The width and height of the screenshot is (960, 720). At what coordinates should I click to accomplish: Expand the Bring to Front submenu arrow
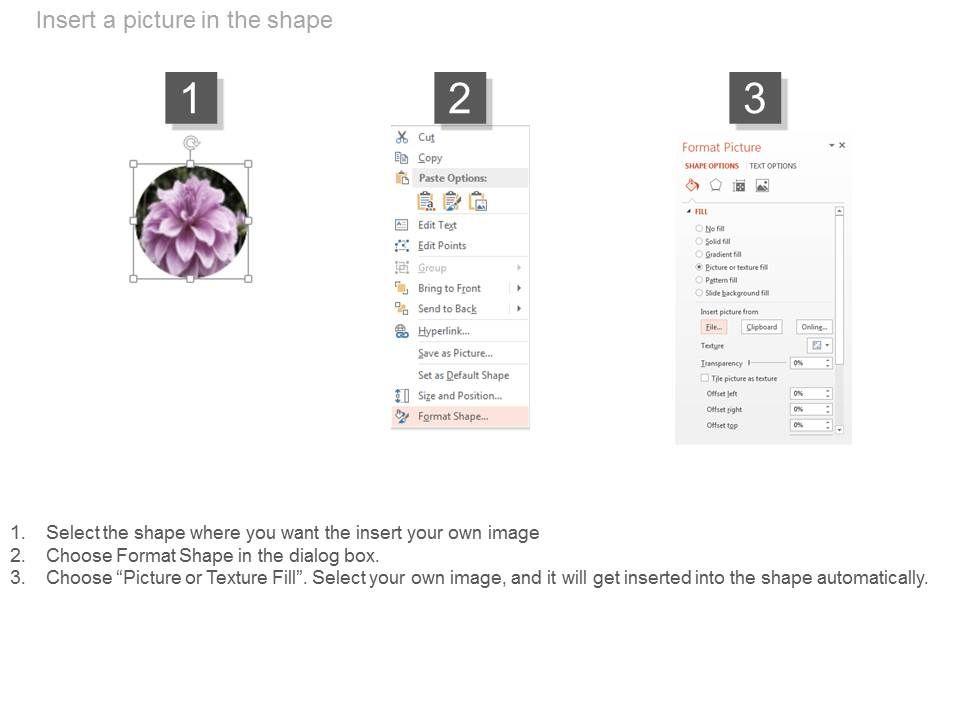519,288
